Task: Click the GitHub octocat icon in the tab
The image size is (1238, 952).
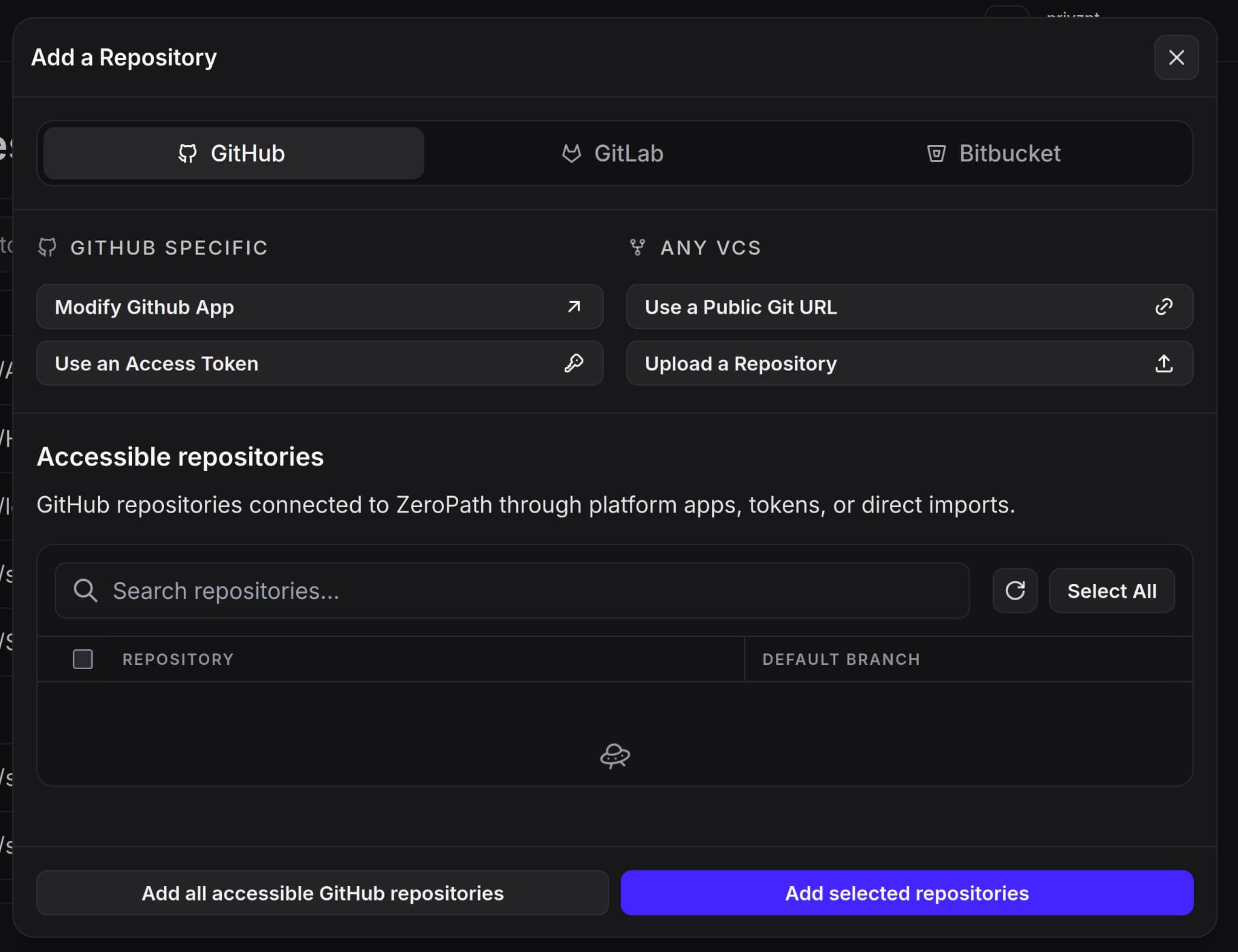Action: (x=187, y=154)
